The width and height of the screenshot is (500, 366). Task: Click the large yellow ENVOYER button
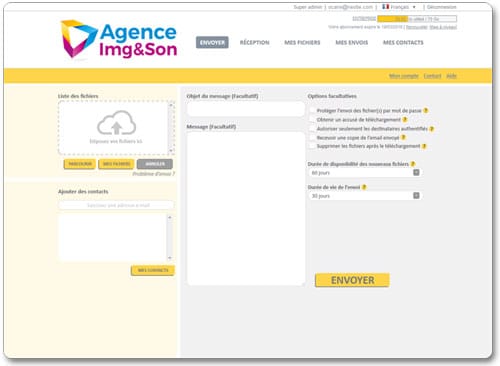tap(352, 280)
